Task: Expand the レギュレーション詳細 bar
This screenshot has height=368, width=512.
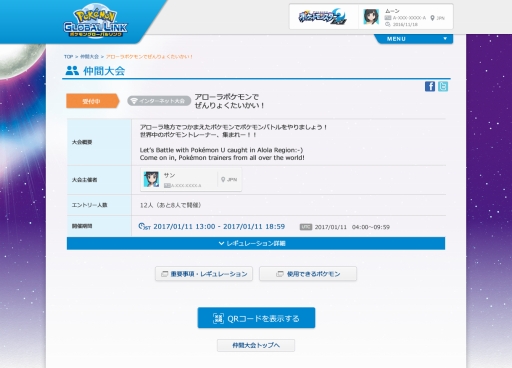Action: pyautogui.click(x=256, y=243)
